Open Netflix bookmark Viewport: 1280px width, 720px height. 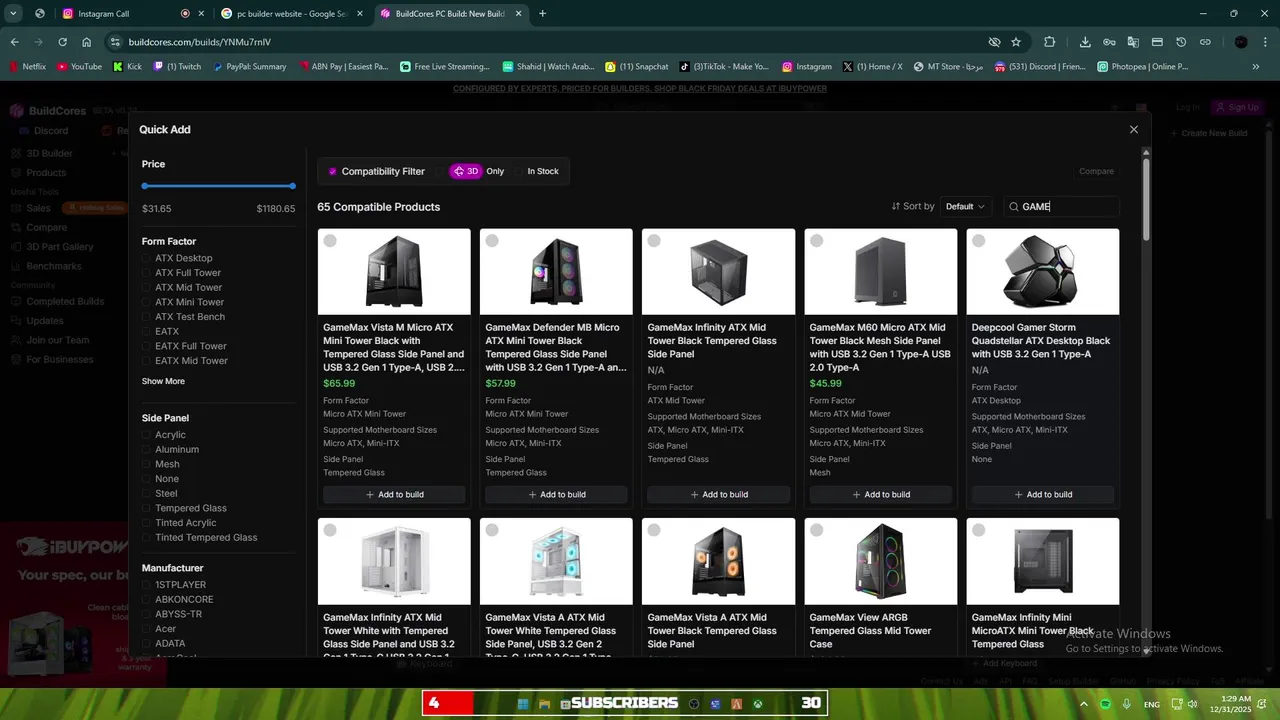click(28, 67)
